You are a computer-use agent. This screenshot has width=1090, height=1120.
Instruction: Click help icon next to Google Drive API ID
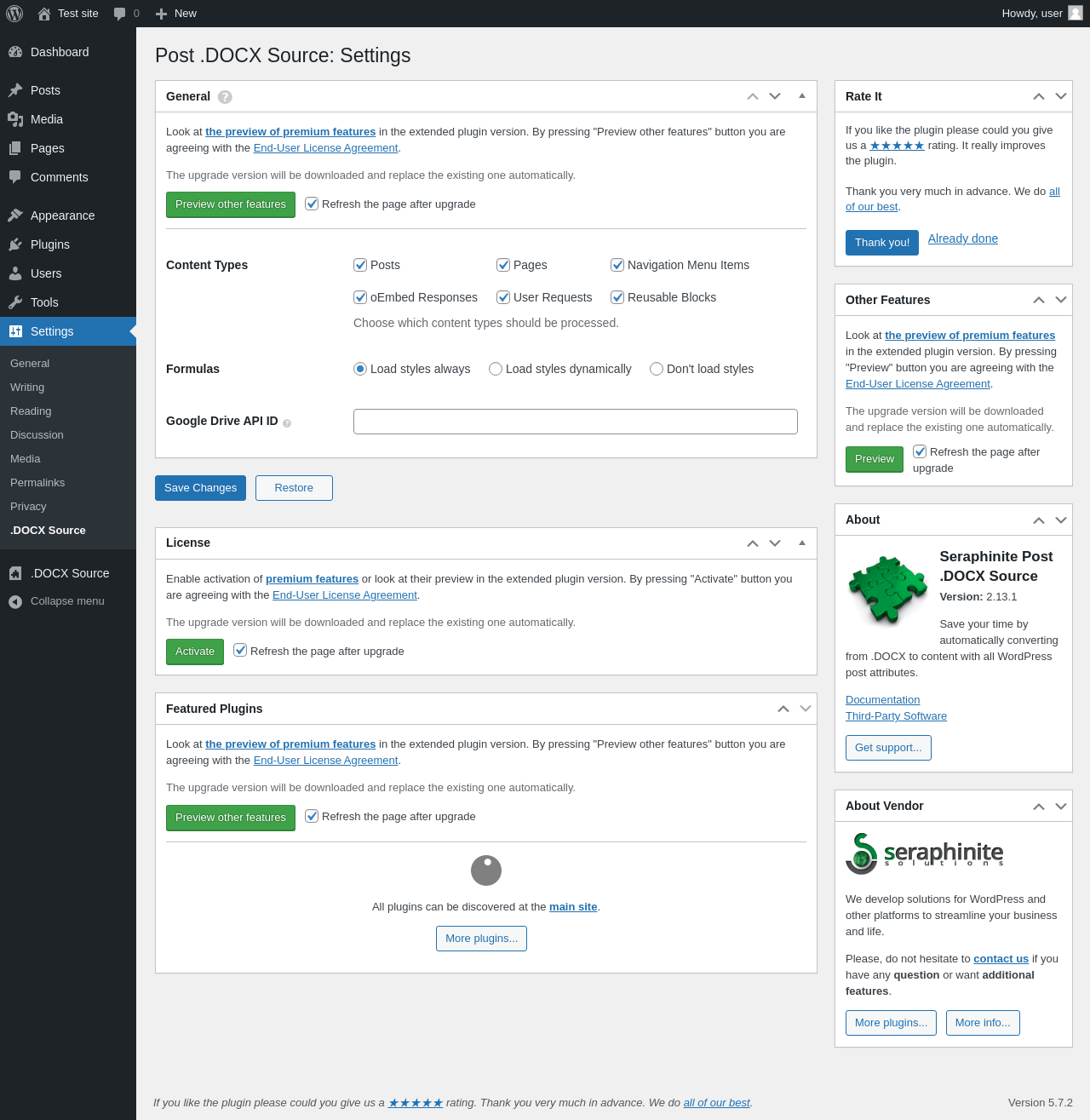(x=287, y=423)
